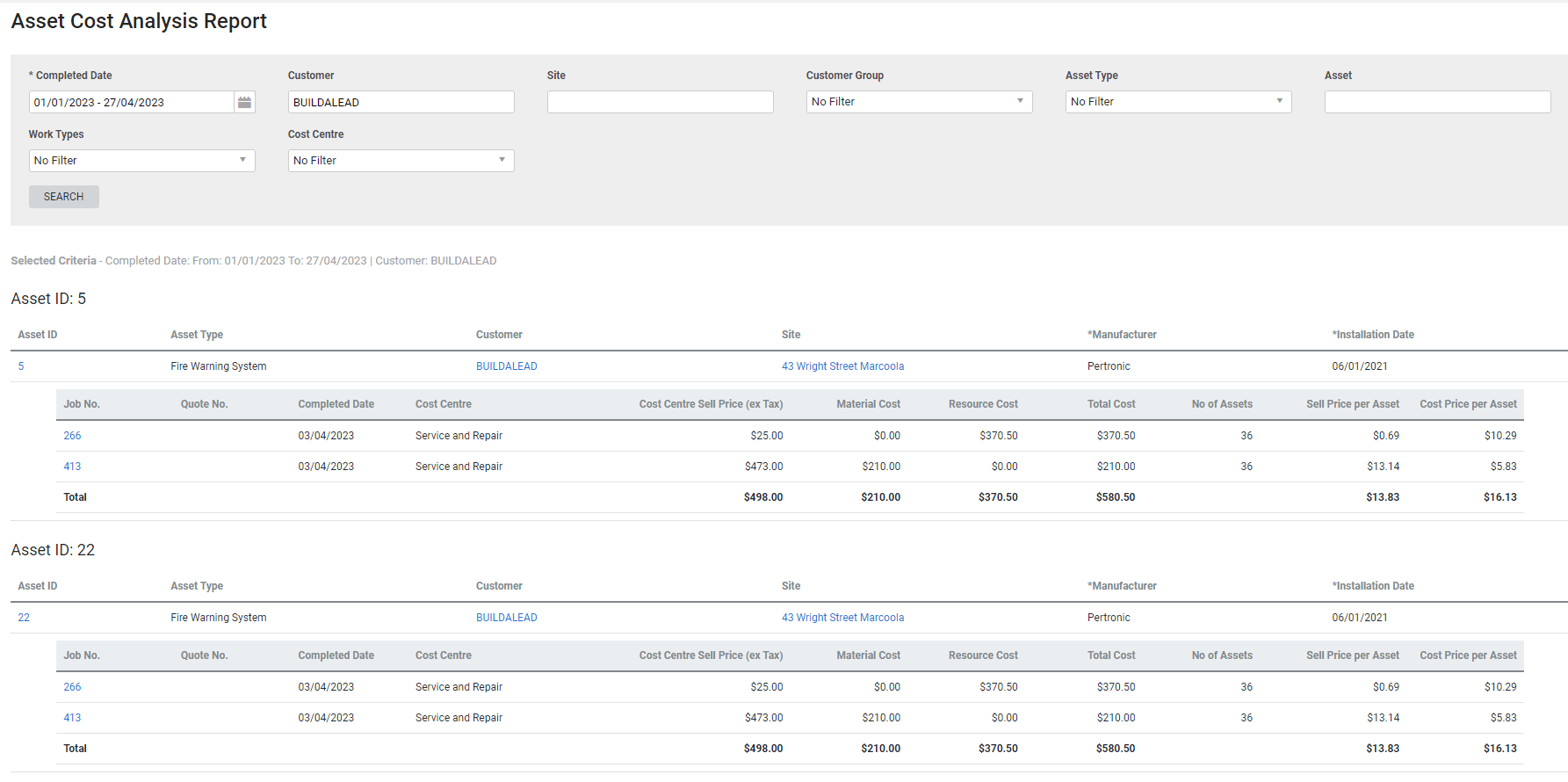
Task: Open the Work Types dropdown
Action: (141, 161)
